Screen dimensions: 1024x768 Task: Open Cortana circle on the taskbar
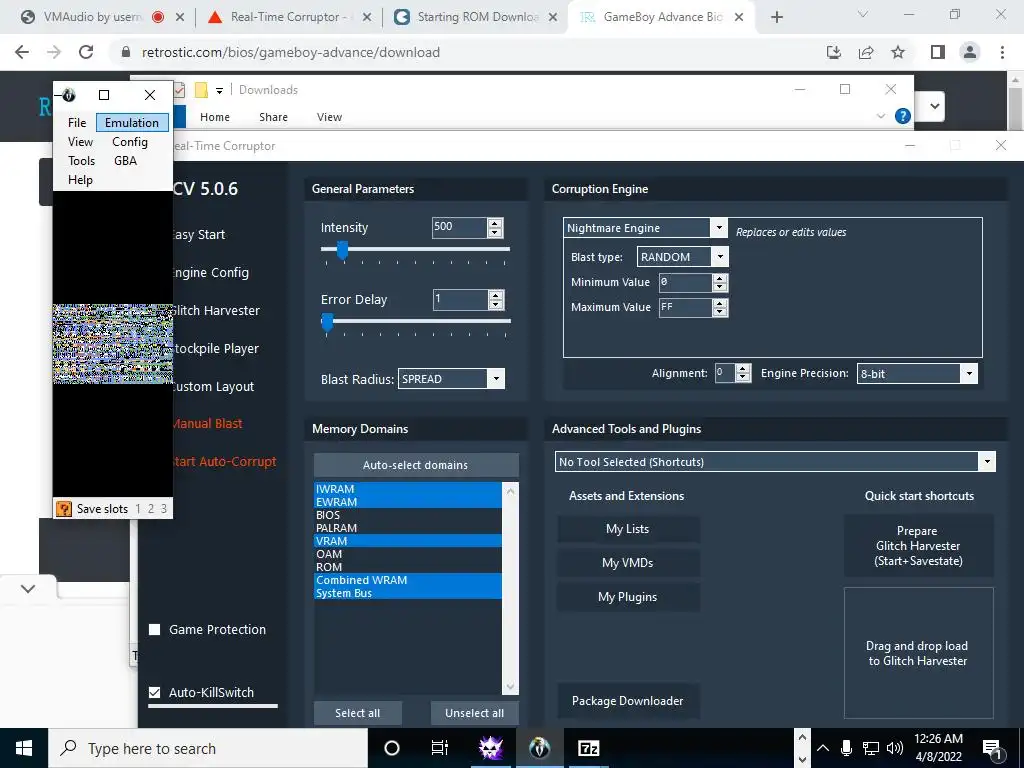(392, 748)
